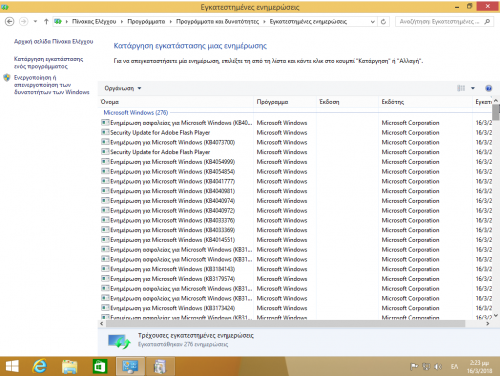Viewport: 500px width, 376px height.
Task: Change view with the view icon
Action: (461, 88)
